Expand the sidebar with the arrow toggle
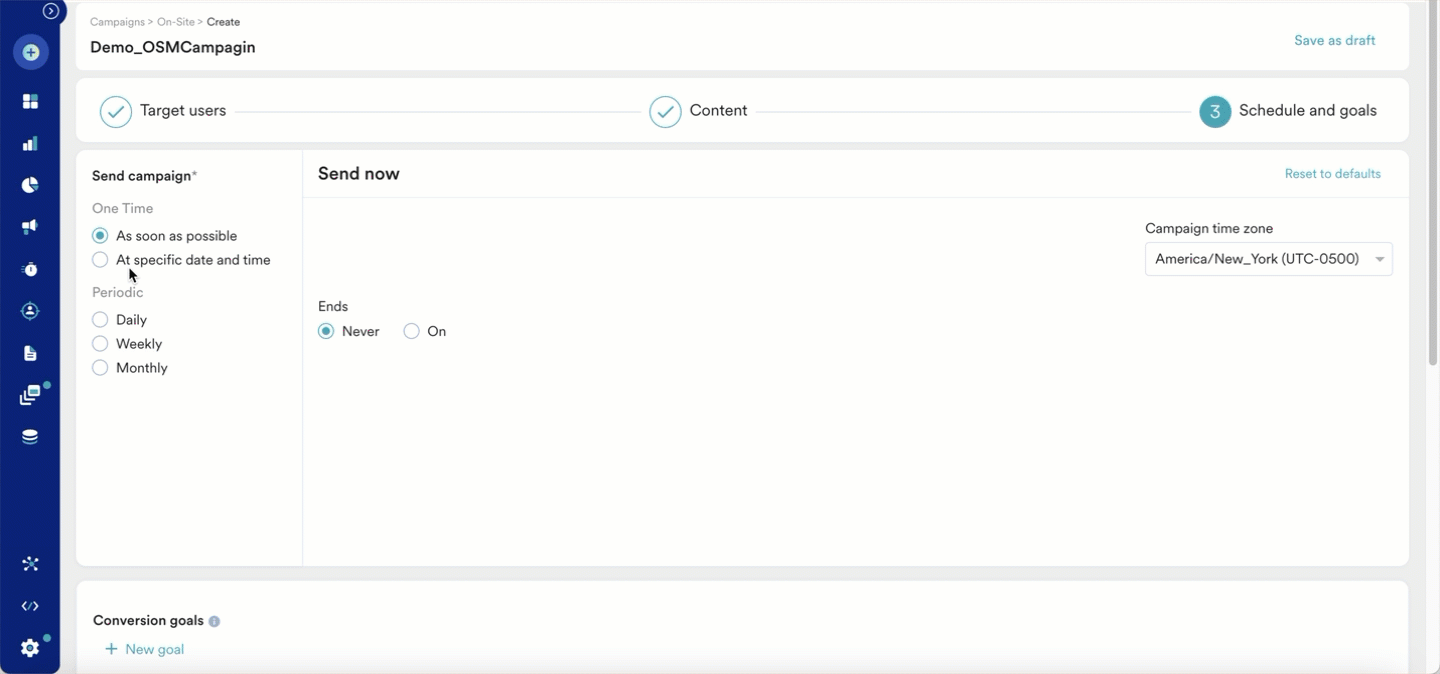Screen dimensions: 1440x674 50,11
